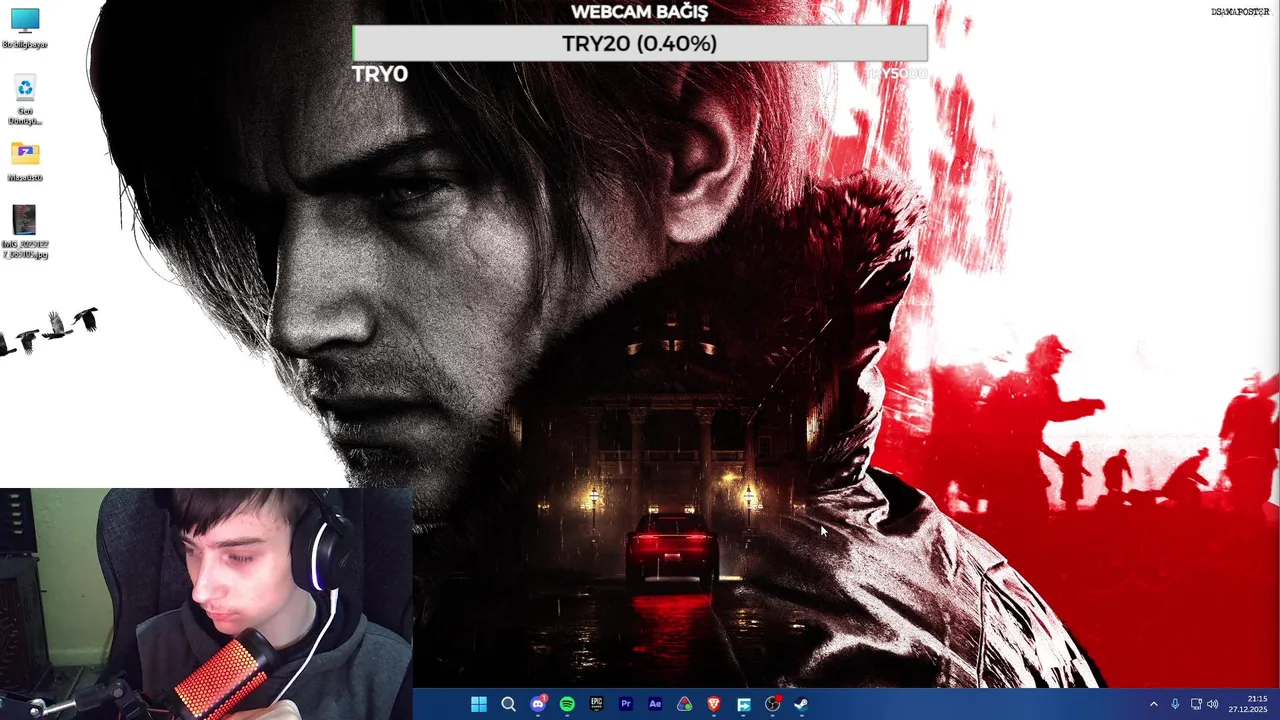Screen dimensions: 1280x720
Task: Open taskbar Search
Action: click(508, 704)
